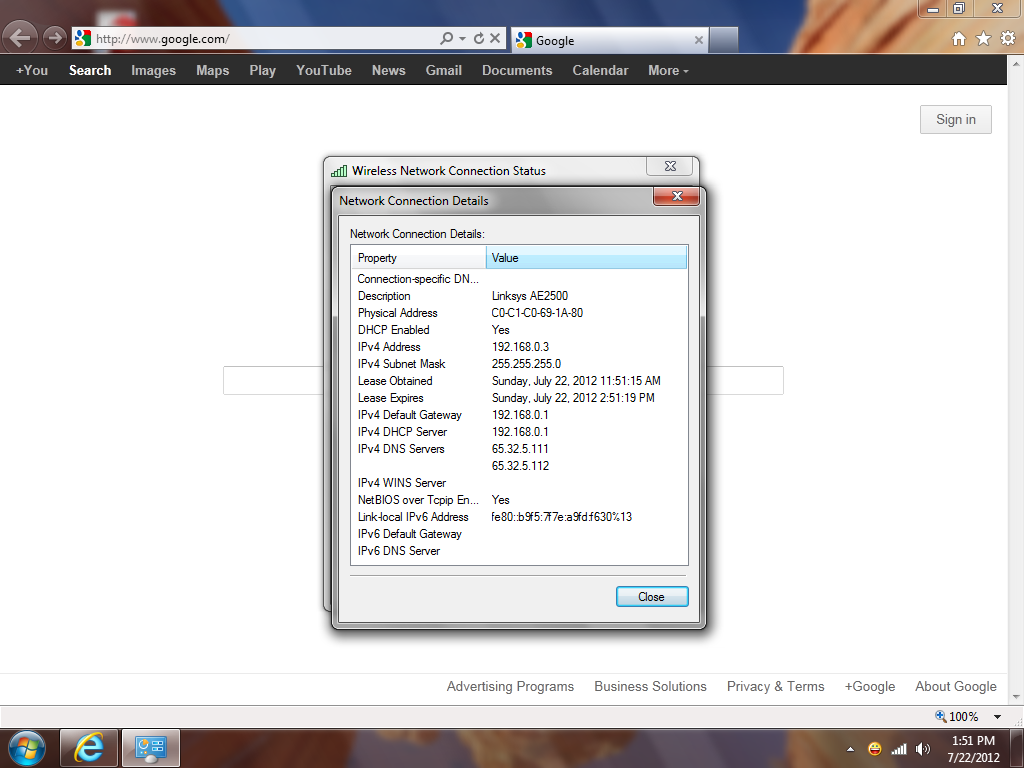Open YouTube from the Google bar
The image size is (1024, 768).
(323, 70)
